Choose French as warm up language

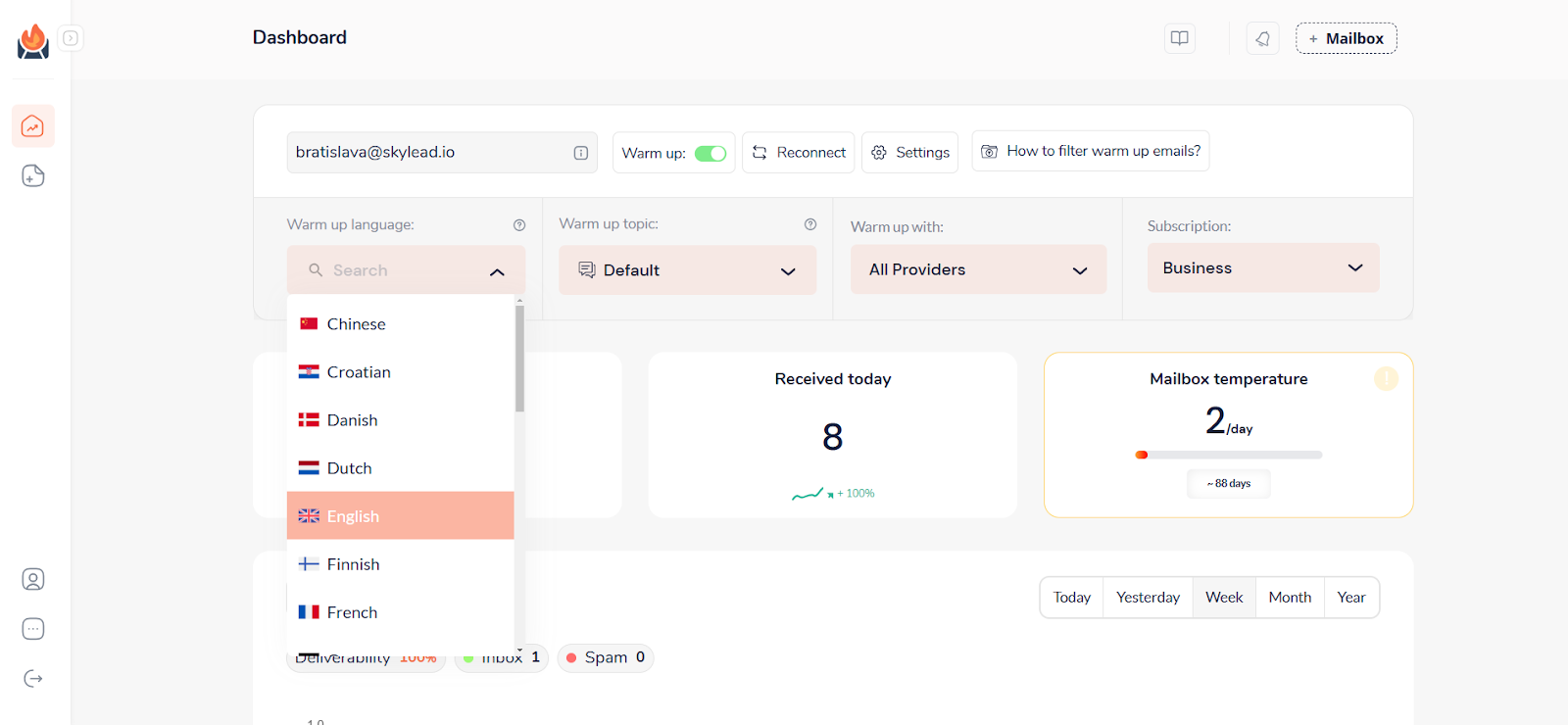(x=352, y=612)
